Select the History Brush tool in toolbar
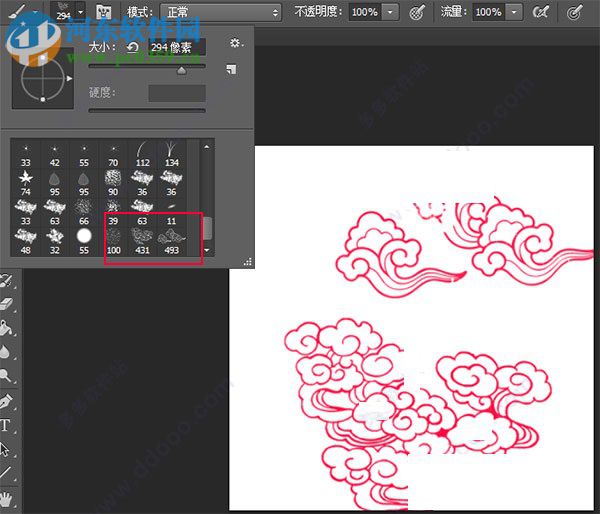Image resolution: width=600 pixels, height=514 pixels. coord(5,281)
